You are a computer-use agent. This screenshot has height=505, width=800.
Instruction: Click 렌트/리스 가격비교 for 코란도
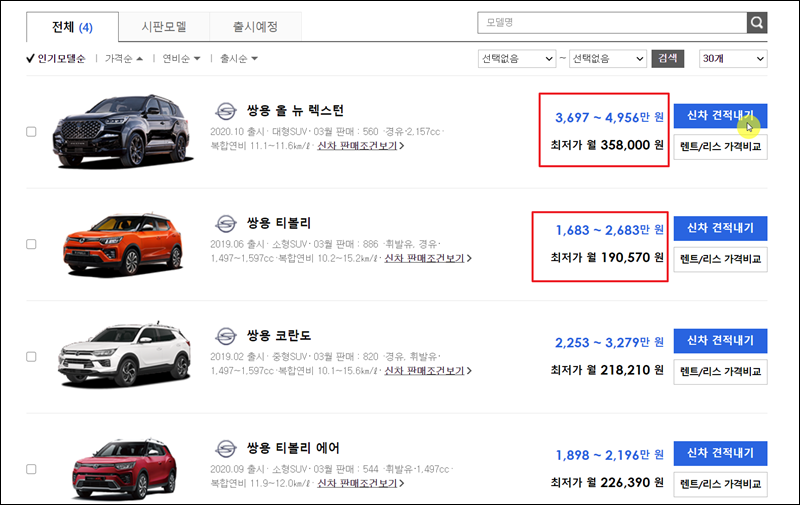tap(720, 372)
